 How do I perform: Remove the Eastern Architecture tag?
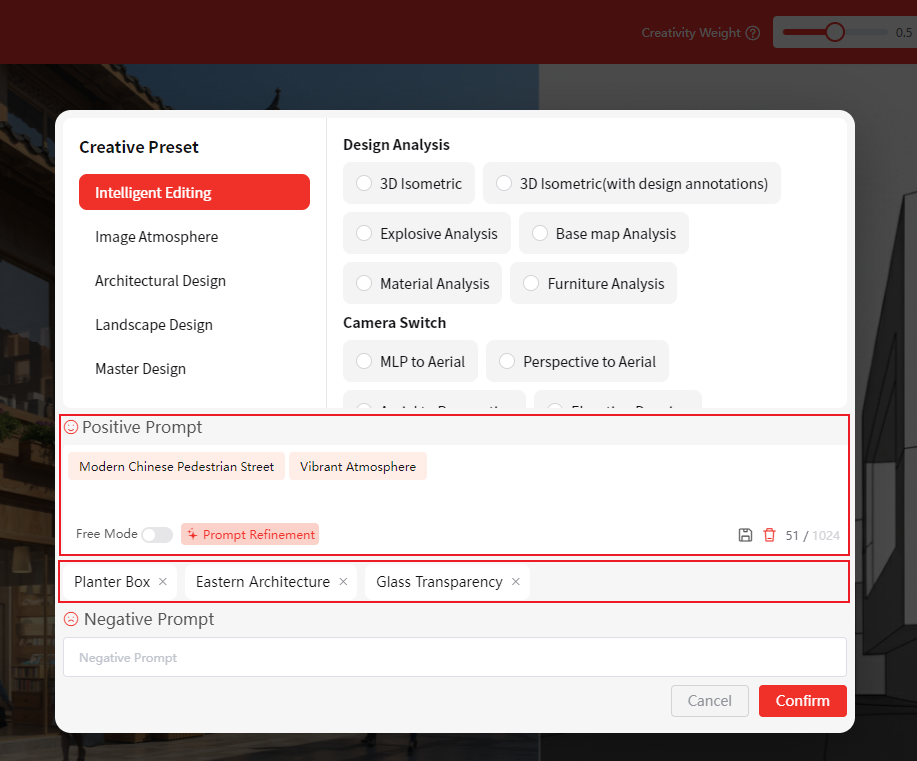pyautogui.click(x=343, y=582)
